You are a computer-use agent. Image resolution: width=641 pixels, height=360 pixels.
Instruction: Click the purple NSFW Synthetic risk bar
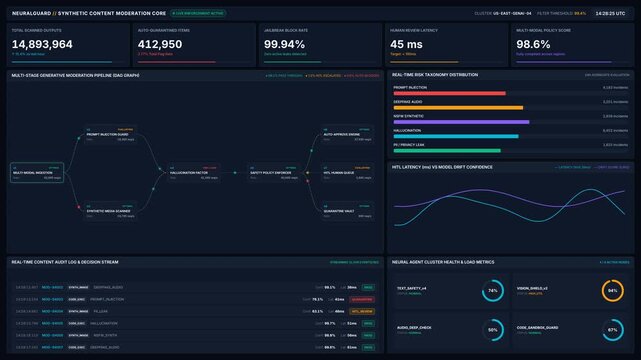coord(461,122)
